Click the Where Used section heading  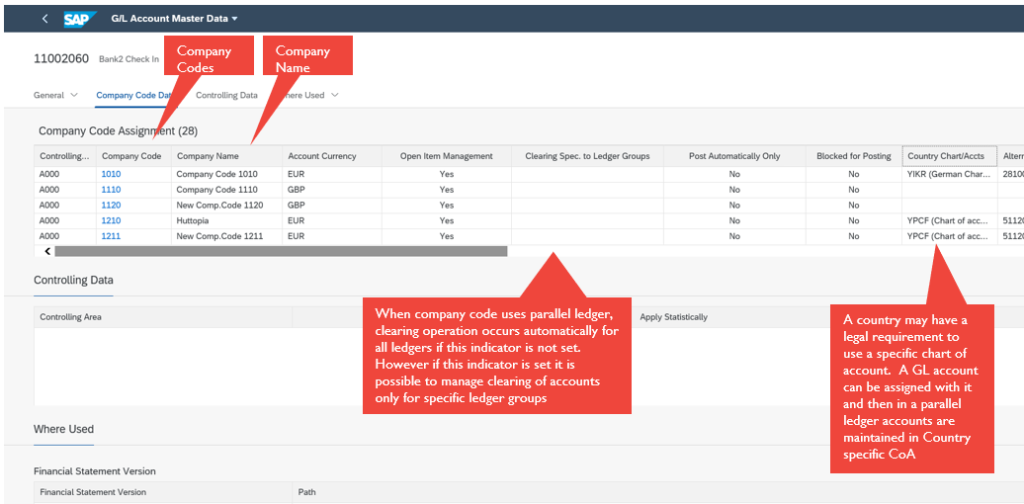(x=63, y=429)
